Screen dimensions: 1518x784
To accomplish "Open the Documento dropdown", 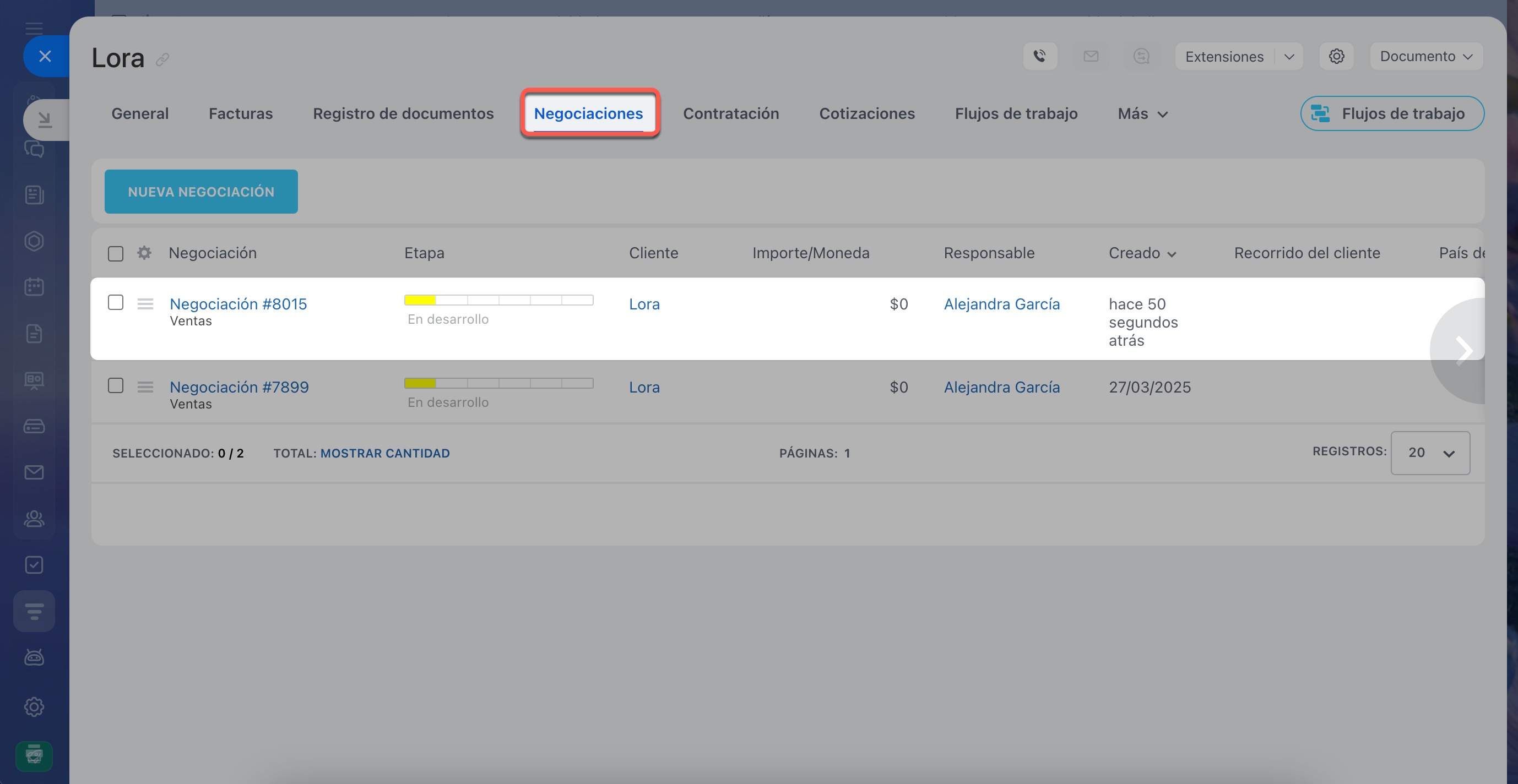I will (1426, 56).
